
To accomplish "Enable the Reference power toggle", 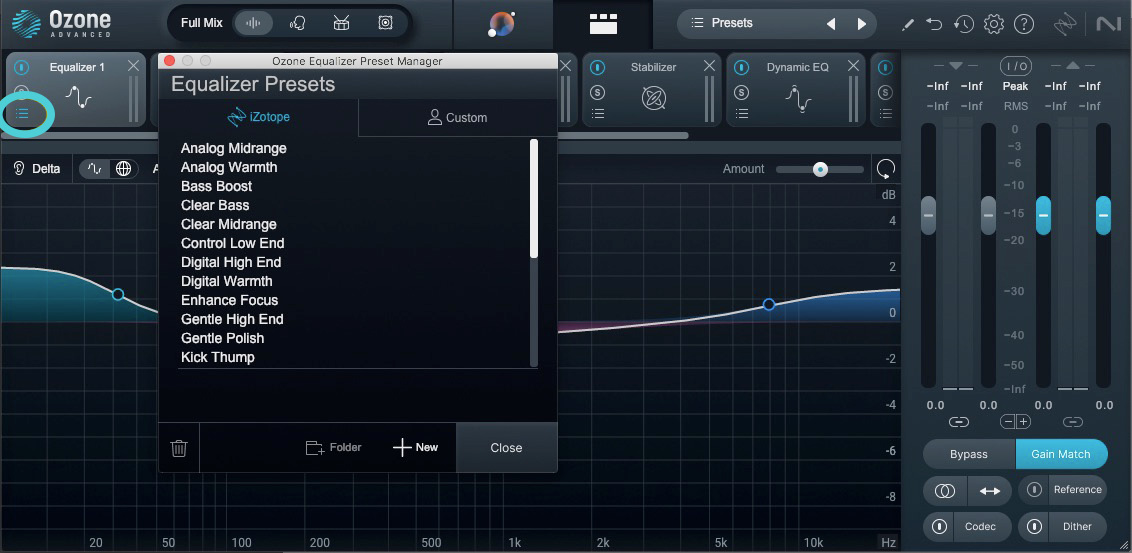I will pyautogui.click(x=1035, y=489).
